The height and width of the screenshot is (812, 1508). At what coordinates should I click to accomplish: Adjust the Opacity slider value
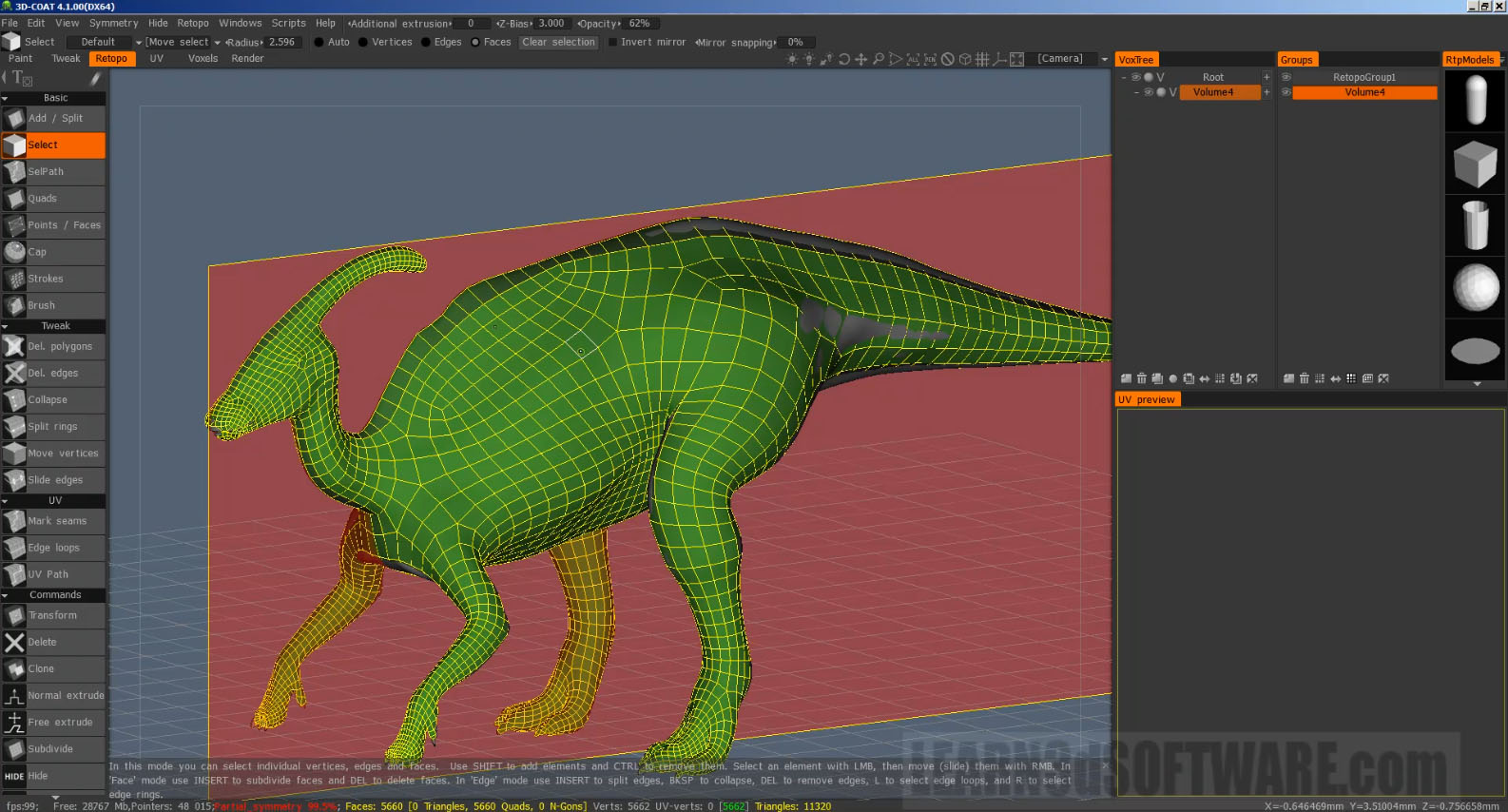tap(639, 24)
